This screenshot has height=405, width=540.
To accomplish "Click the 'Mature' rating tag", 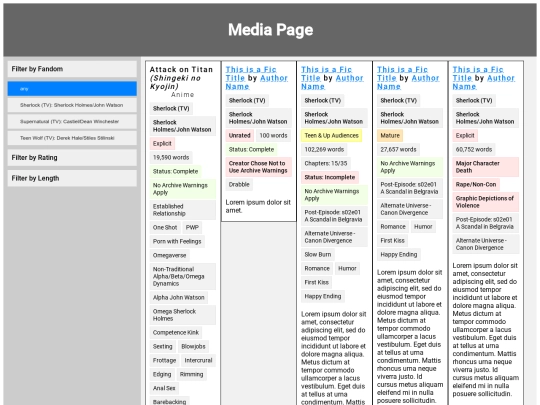I will (390, 135).
